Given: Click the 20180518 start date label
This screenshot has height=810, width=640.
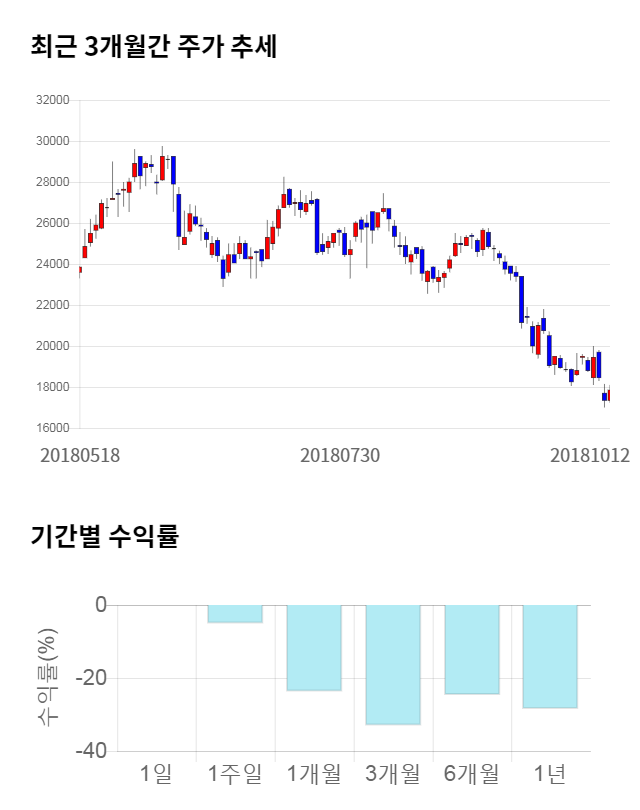Looking at the screenshot, I should tap(80, 455).
